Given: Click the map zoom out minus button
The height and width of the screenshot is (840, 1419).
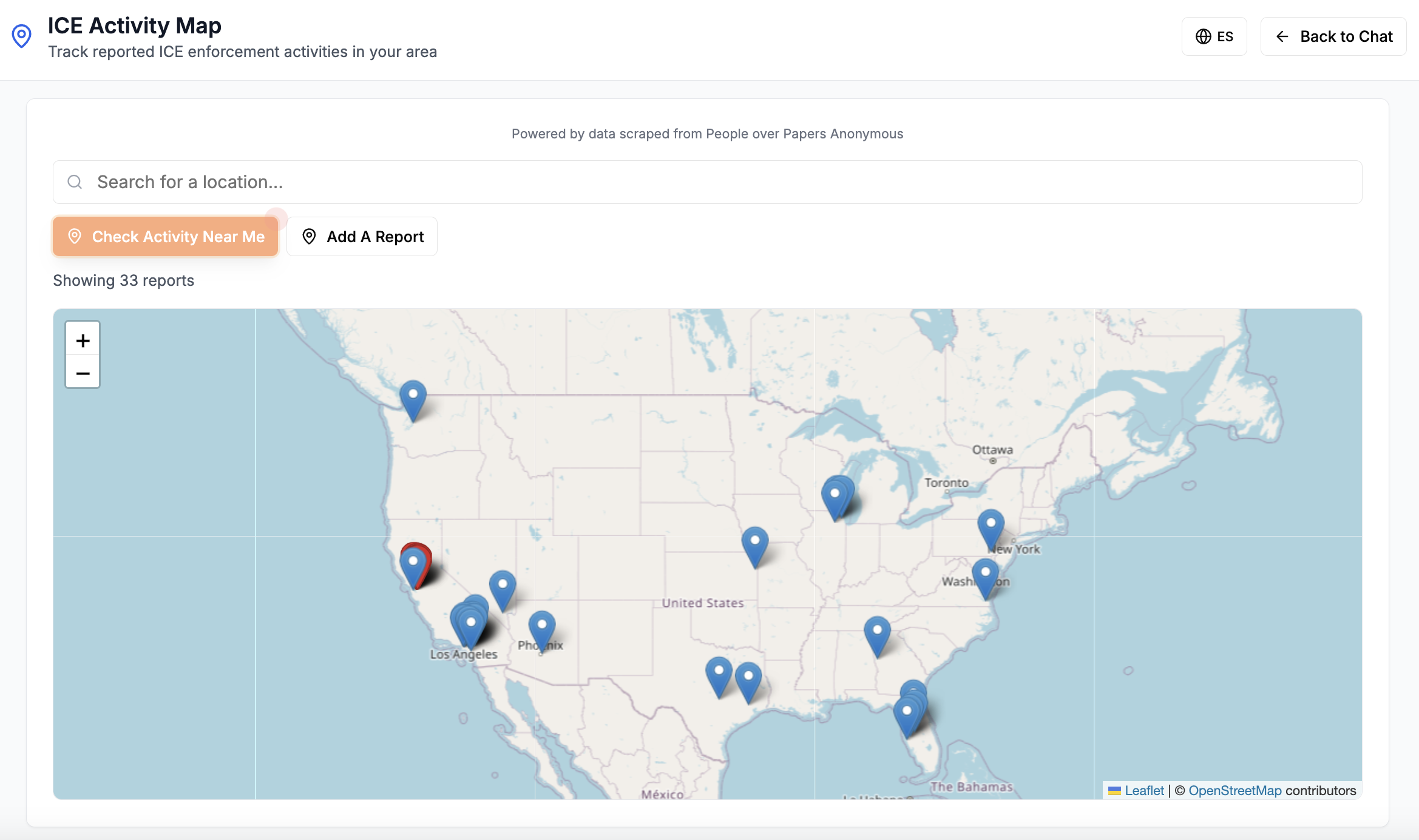Looking at the screenshot, I should (x=83, y=373).
